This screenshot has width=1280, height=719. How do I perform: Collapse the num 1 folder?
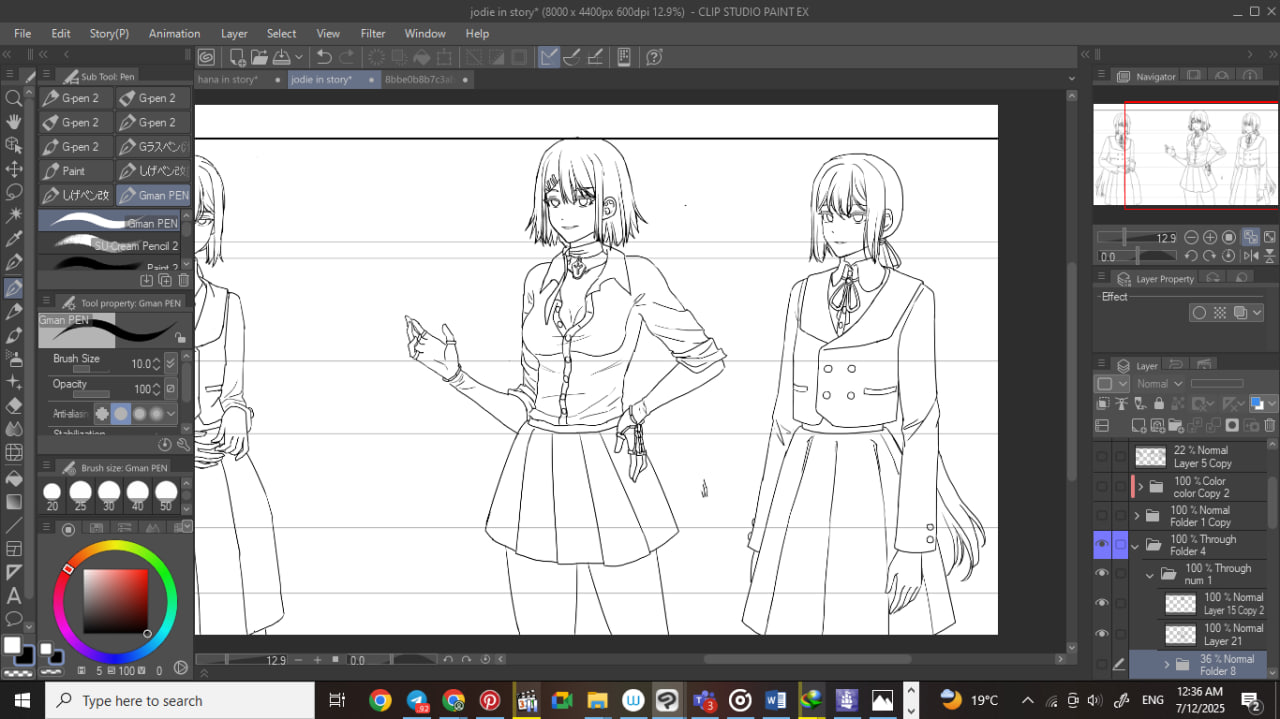[1150, 575]
